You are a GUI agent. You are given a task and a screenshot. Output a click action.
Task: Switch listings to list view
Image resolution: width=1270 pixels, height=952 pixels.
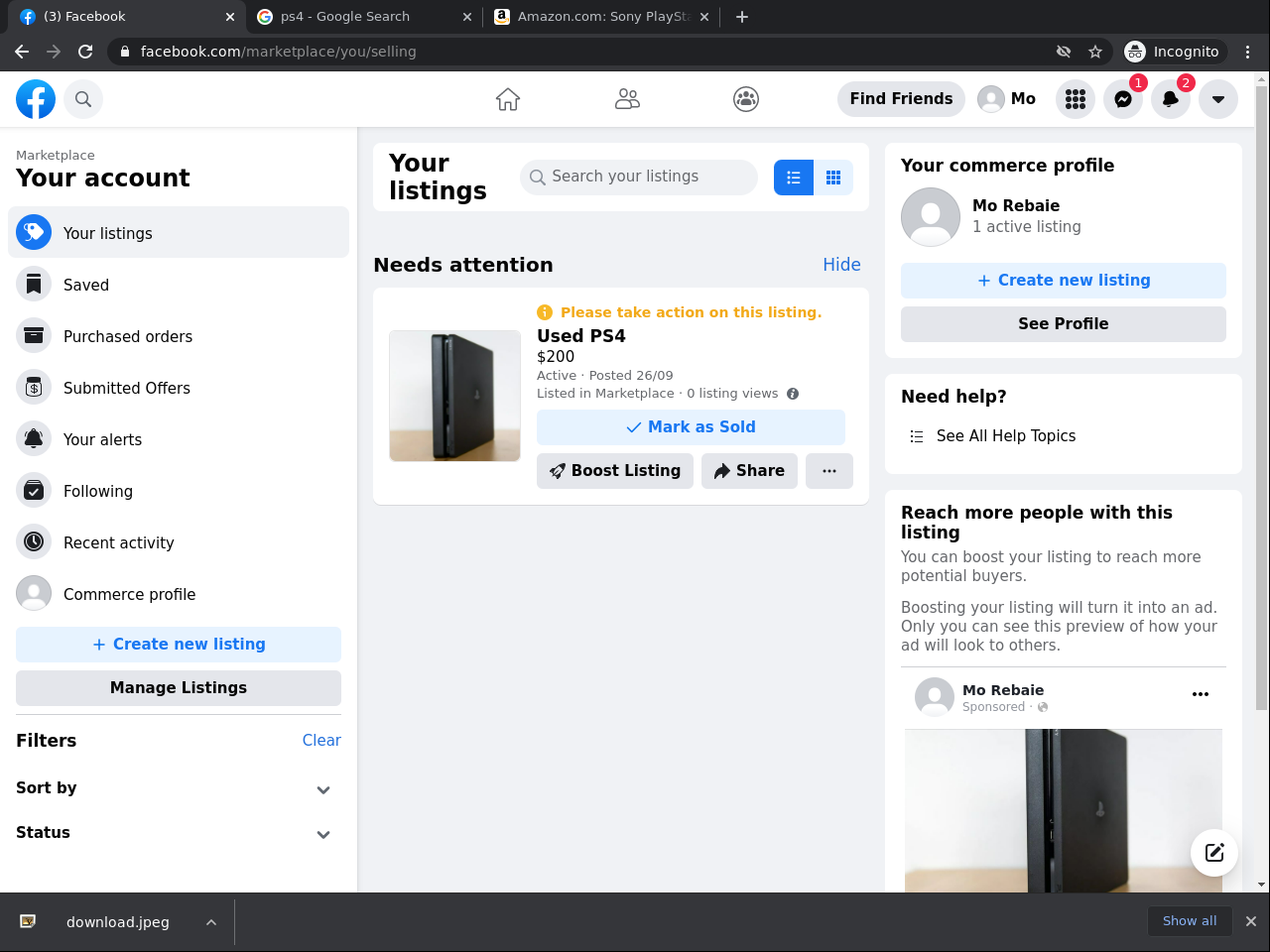coord(794,178)
